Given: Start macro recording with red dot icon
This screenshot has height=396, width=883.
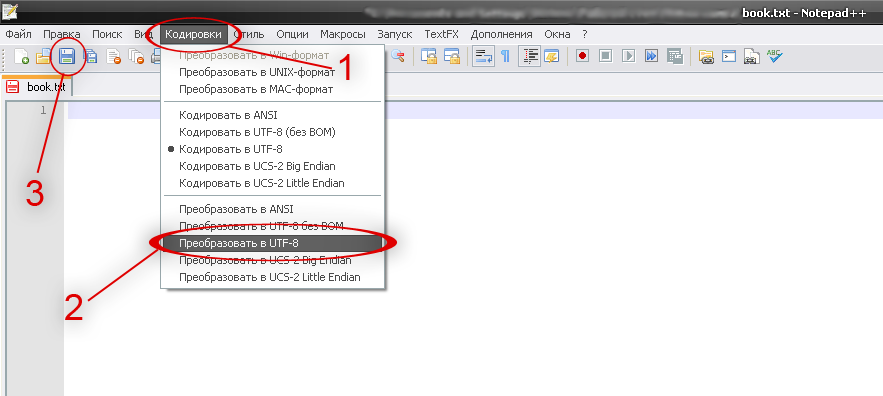Looking at the screenshot, I should pos(582,56).
